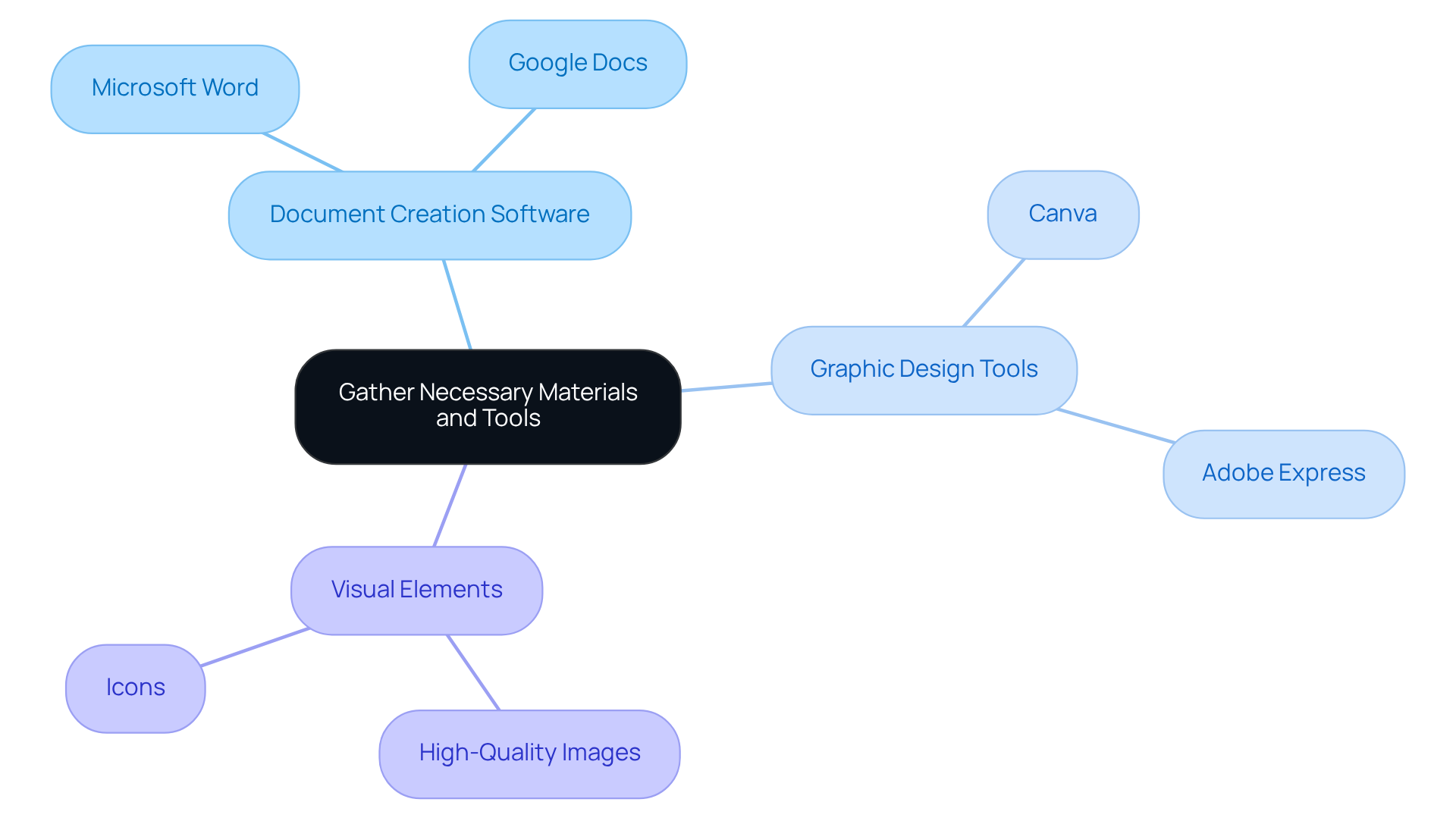
Task: Select the Graphic Design Tools node
Action: 923,369
